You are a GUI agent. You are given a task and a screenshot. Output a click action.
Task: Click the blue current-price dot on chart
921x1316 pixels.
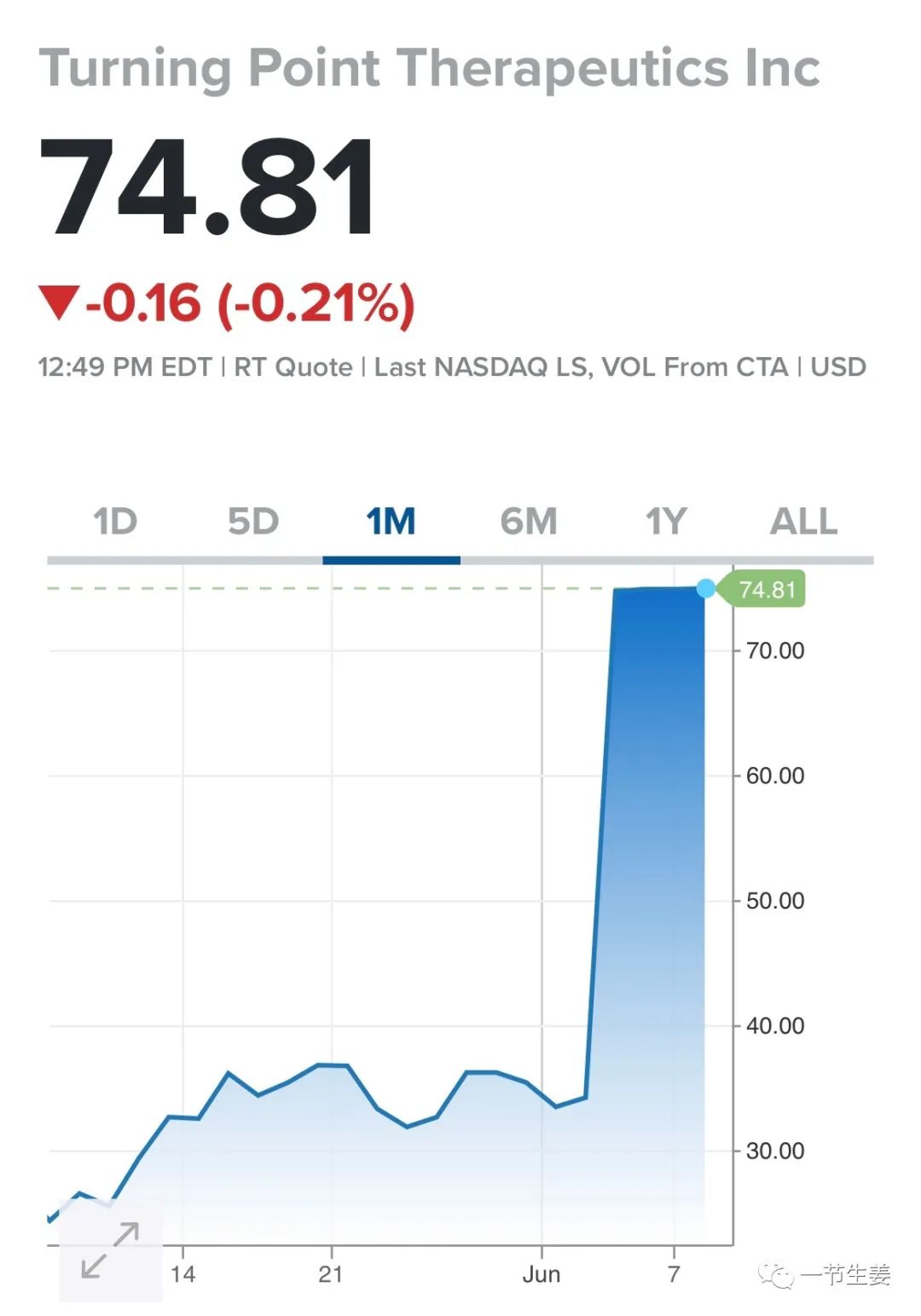pyautogui.click(x=706, y=588)
